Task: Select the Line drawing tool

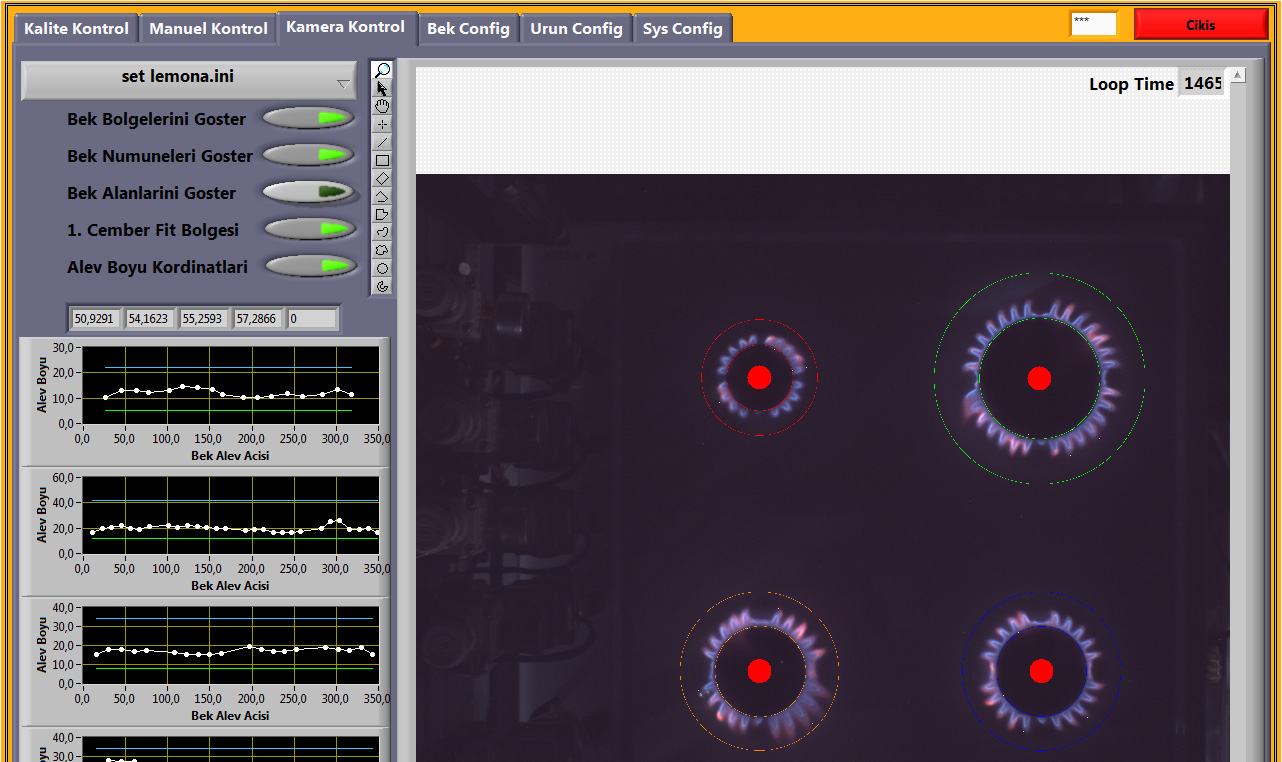Action: click(382, 142)
